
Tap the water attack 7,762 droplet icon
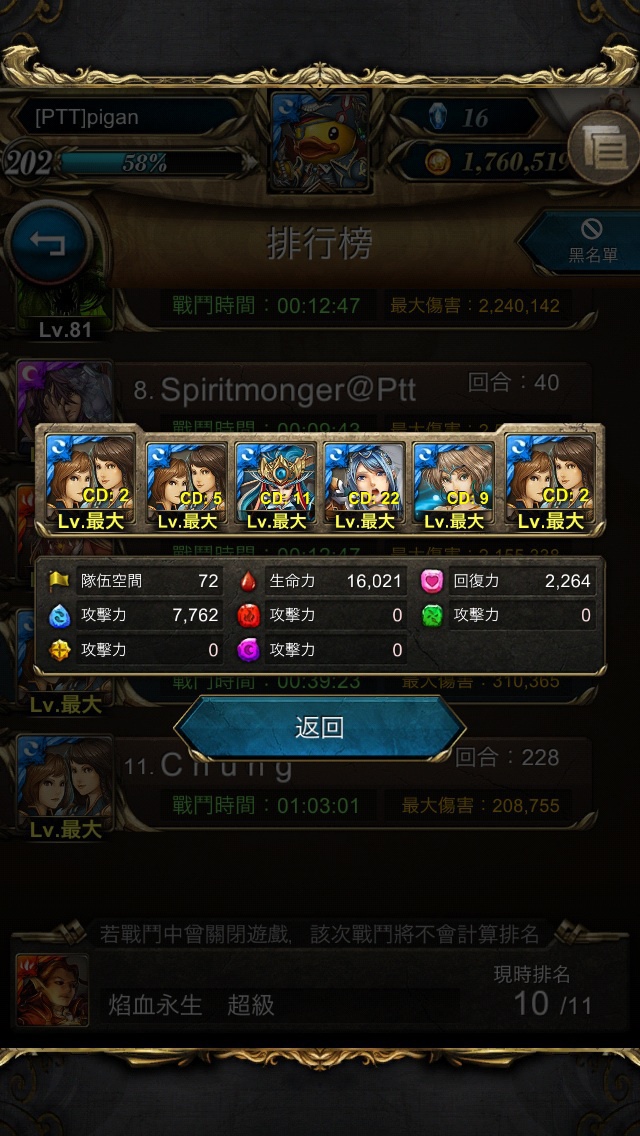tap(58, 616)
